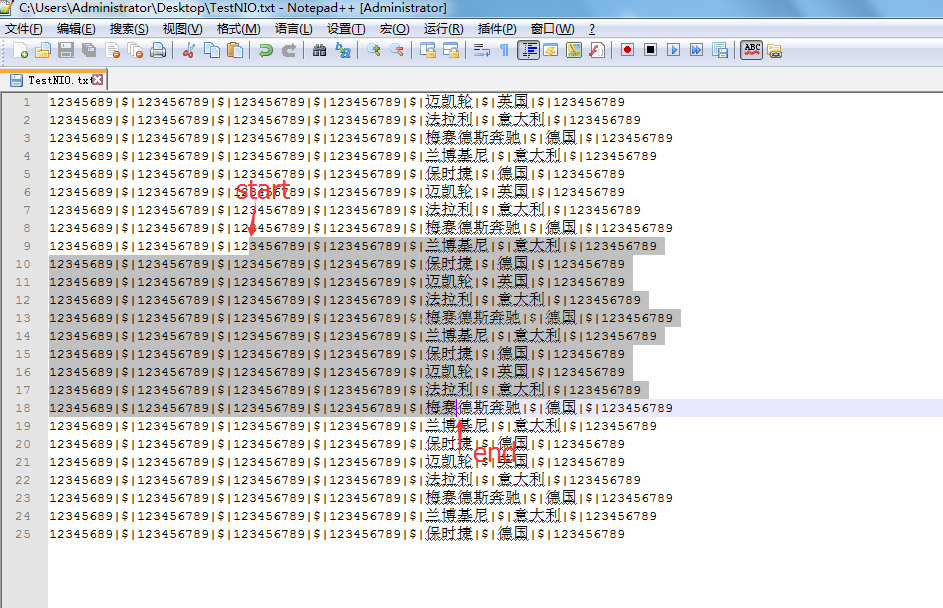Cut the selection with the scissors icon
The height and width of the screenshot is (608, 943).
(x=188, y=51)
